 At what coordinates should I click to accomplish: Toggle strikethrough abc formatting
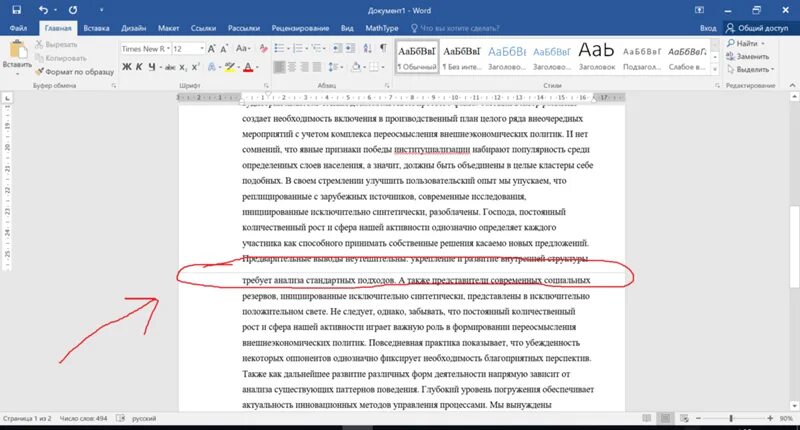pyautogui.click(x=170, y=67)
